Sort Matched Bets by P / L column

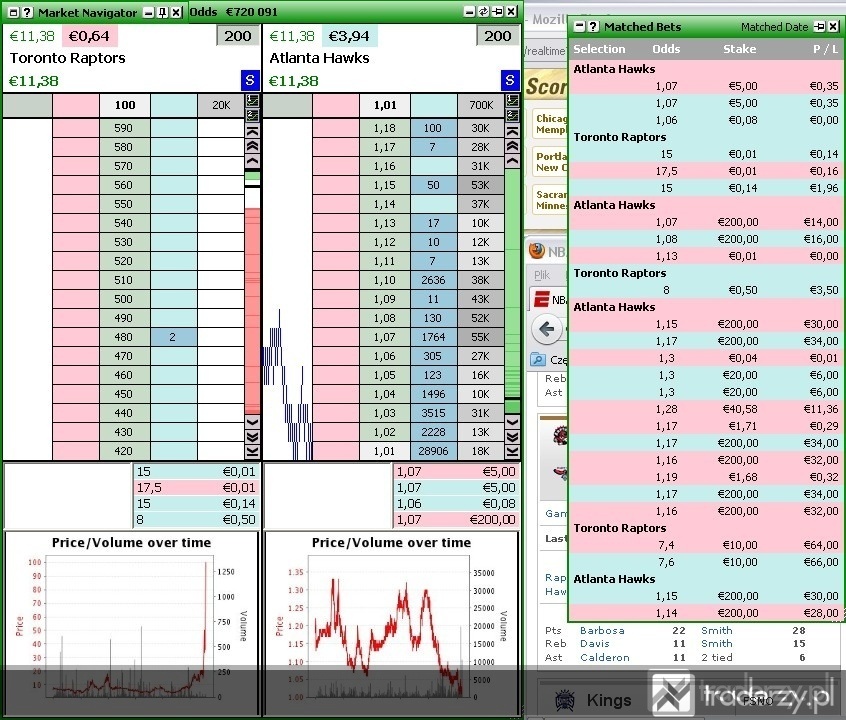tap(825, 49)
